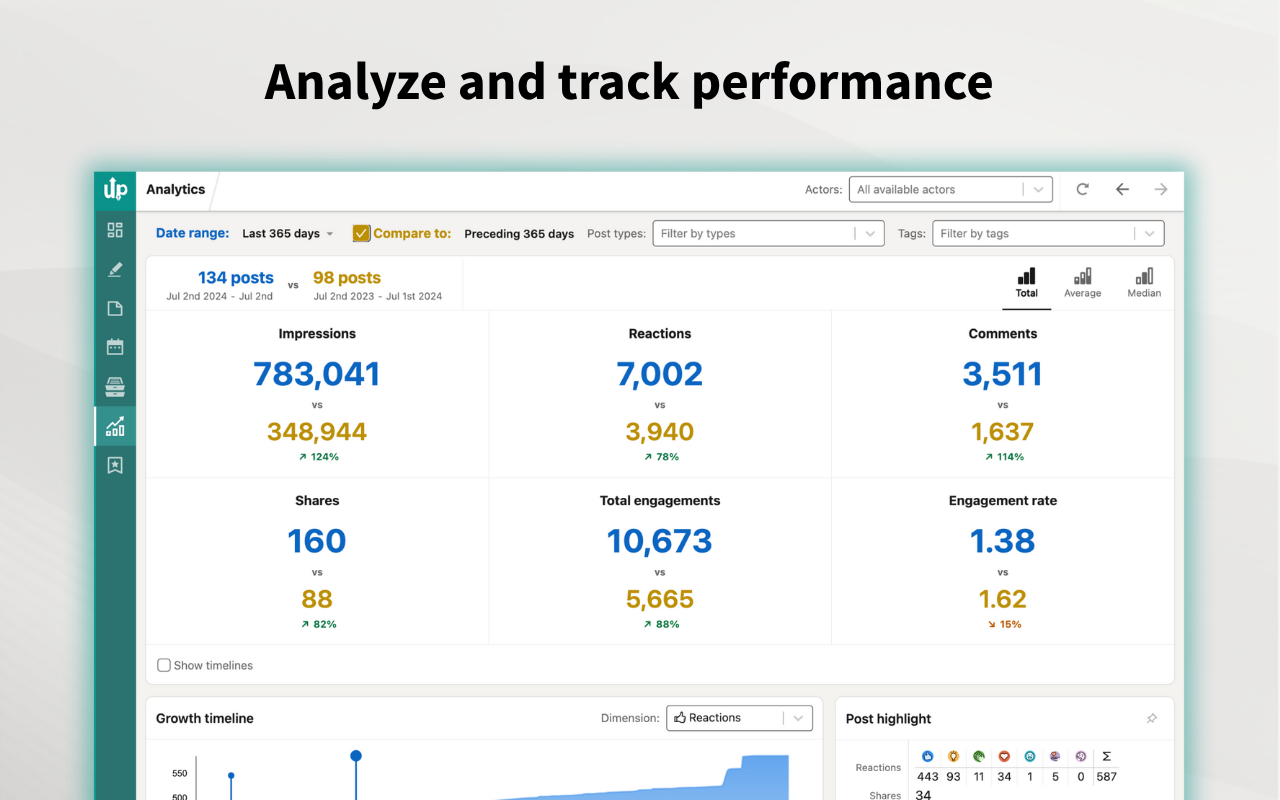Click the reactions total 587

point(1106,776)
